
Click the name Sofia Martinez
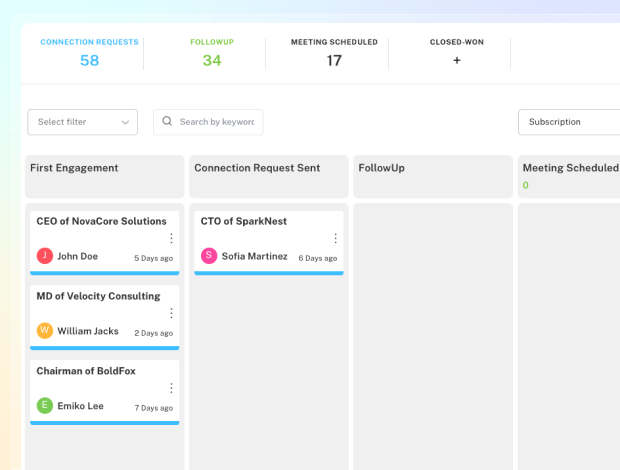tap(255, 256)
